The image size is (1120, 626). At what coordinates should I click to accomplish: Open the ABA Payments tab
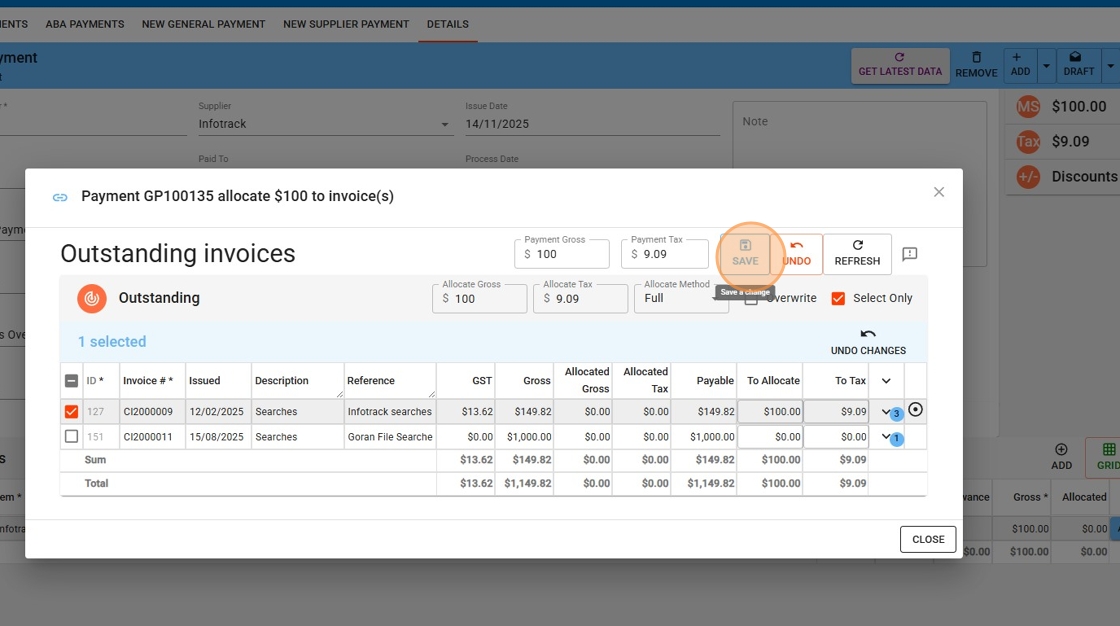pyautogui.click(x=85, y=24)
